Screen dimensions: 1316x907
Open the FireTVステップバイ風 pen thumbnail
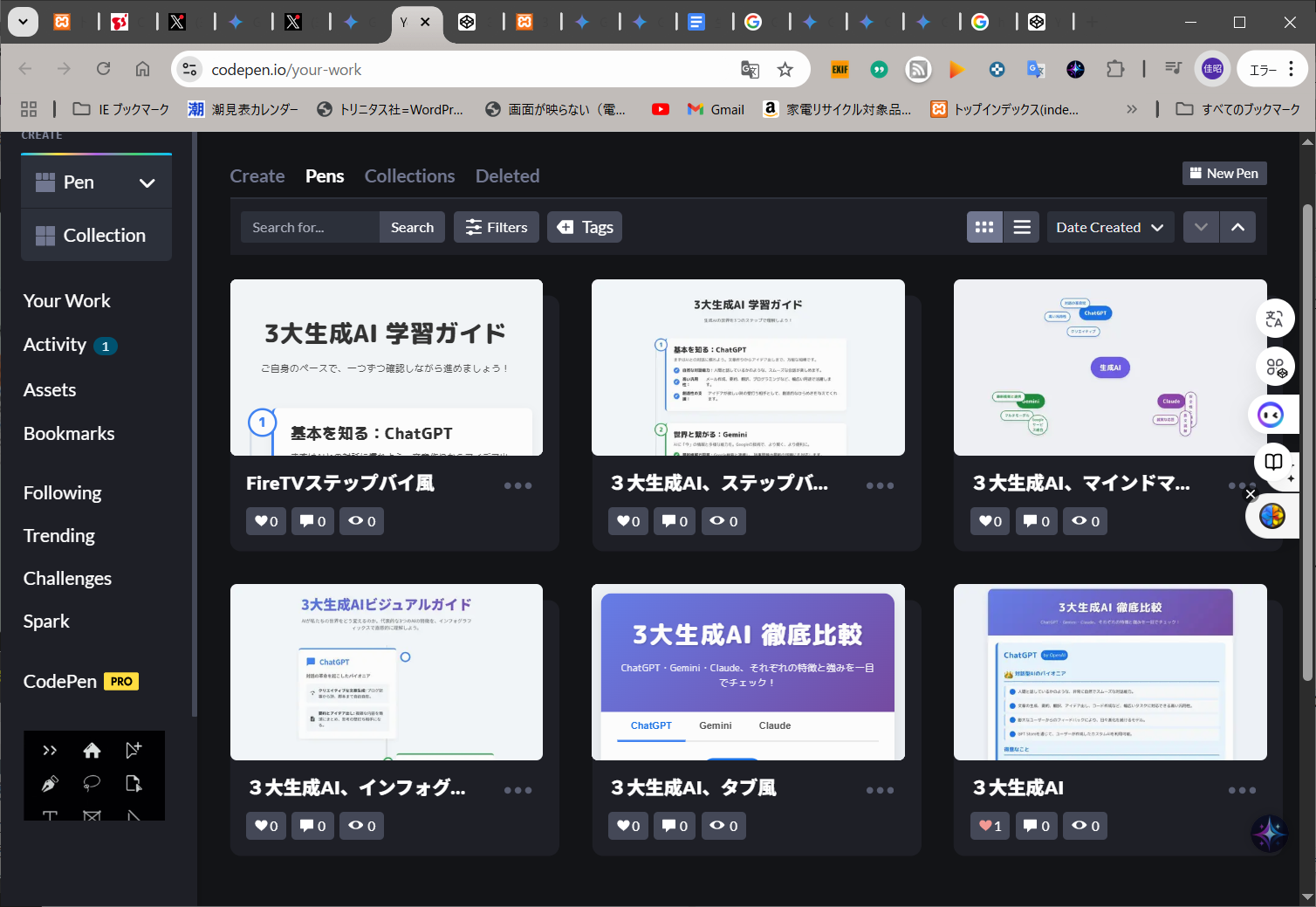coord(387,368)
